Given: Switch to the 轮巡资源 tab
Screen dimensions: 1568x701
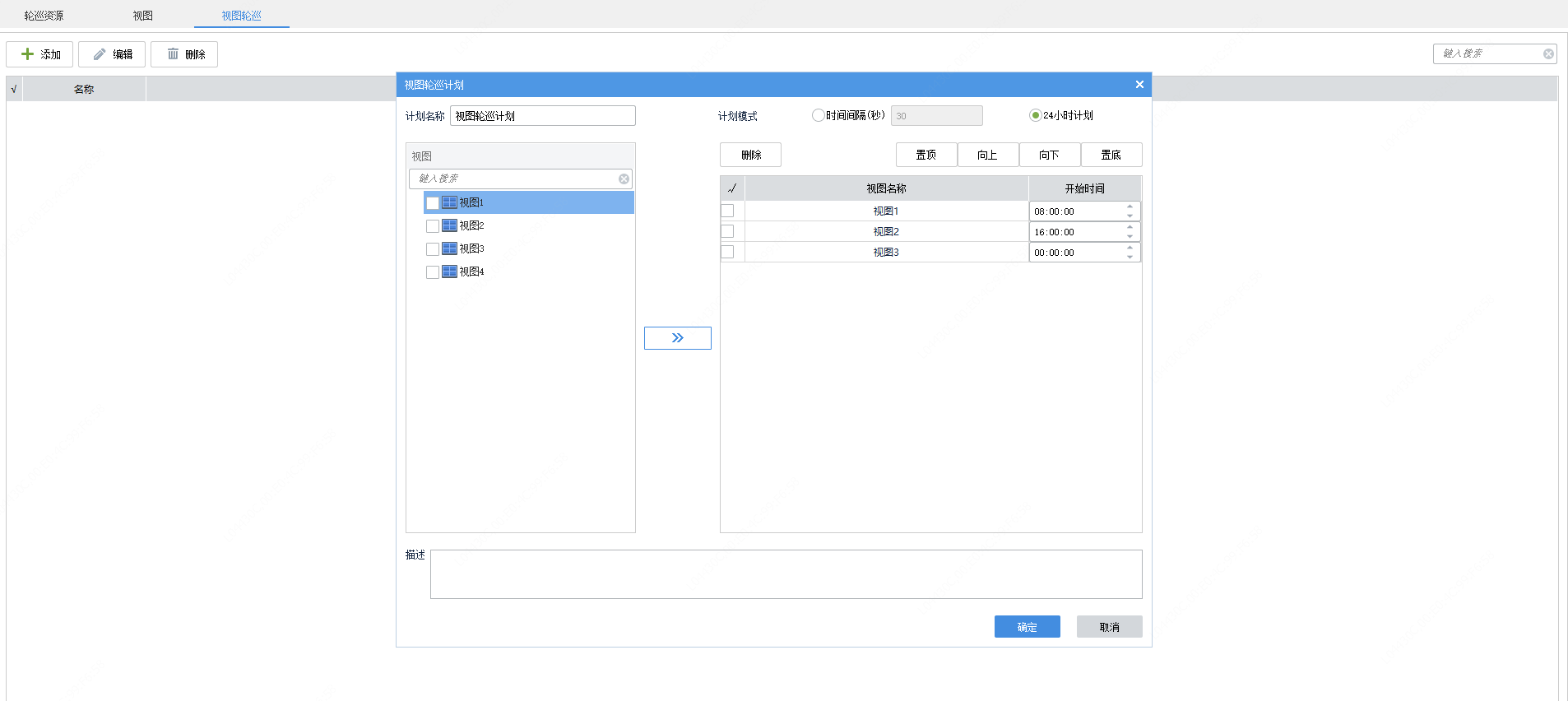Looking at the screenshot, I should [44, 16].
